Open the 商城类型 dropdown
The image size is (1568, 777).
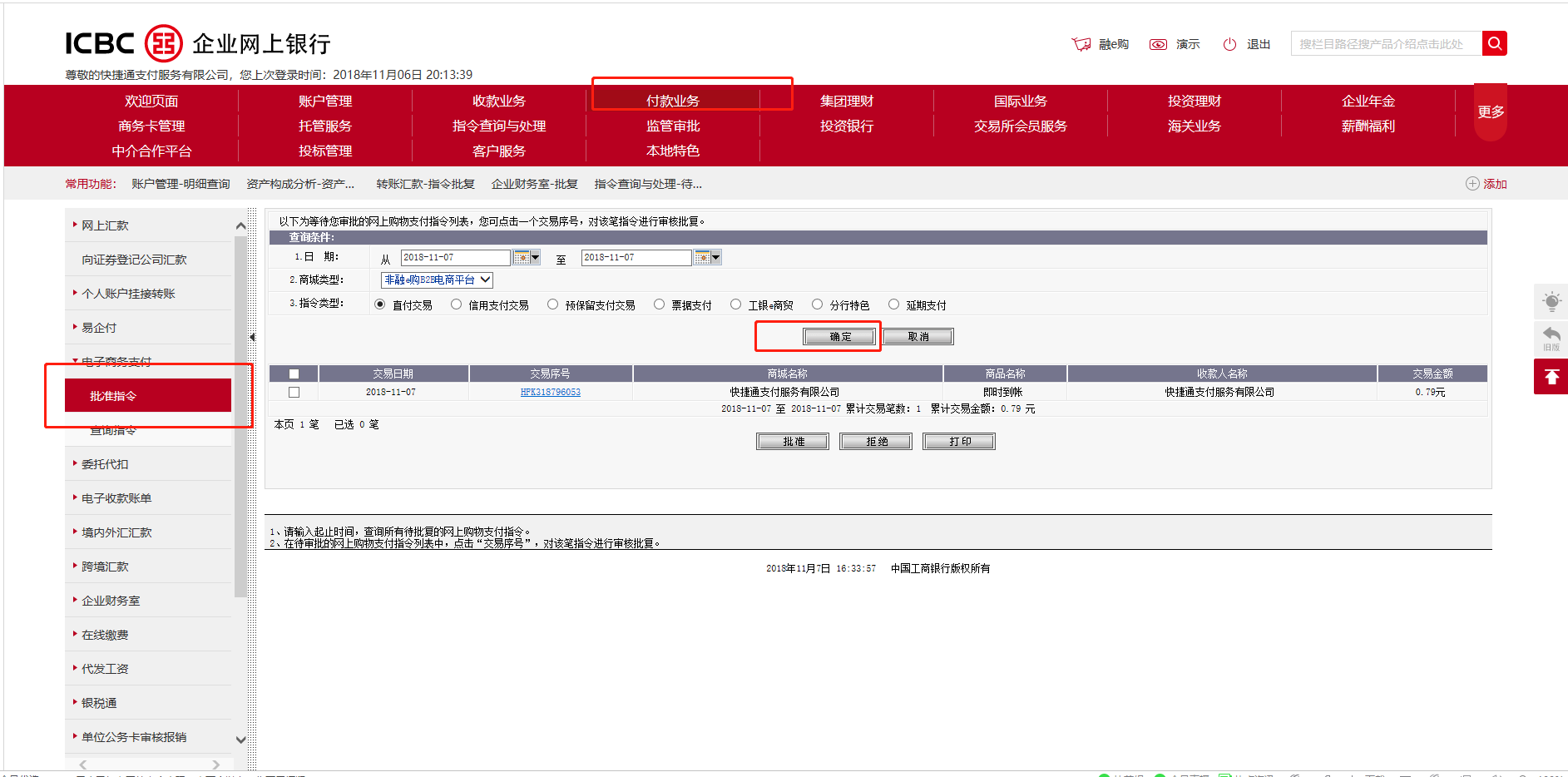click(x=437, y=280)
